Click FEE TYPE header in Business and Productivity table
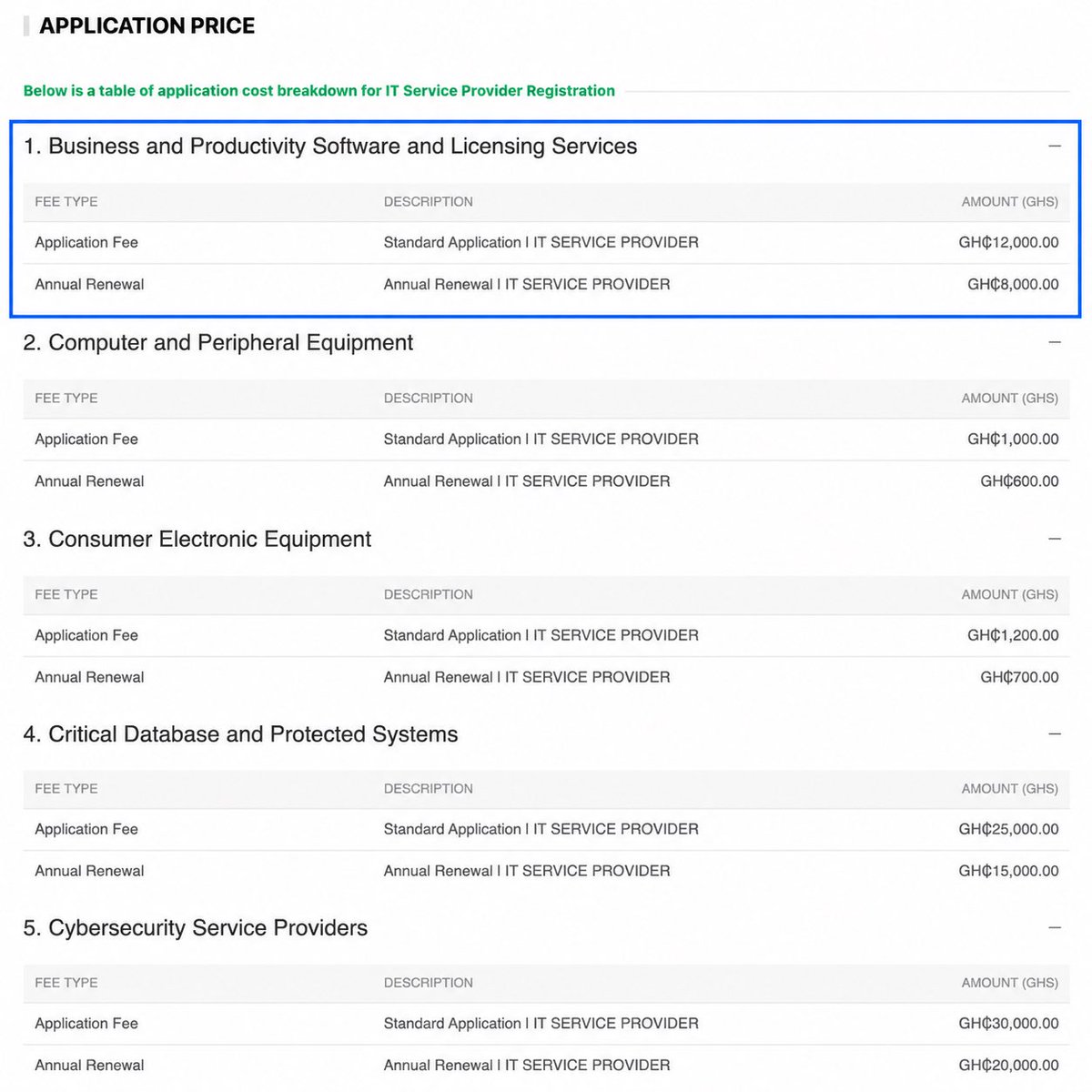Screen dimensions: 1092x1092 point(66,202)
